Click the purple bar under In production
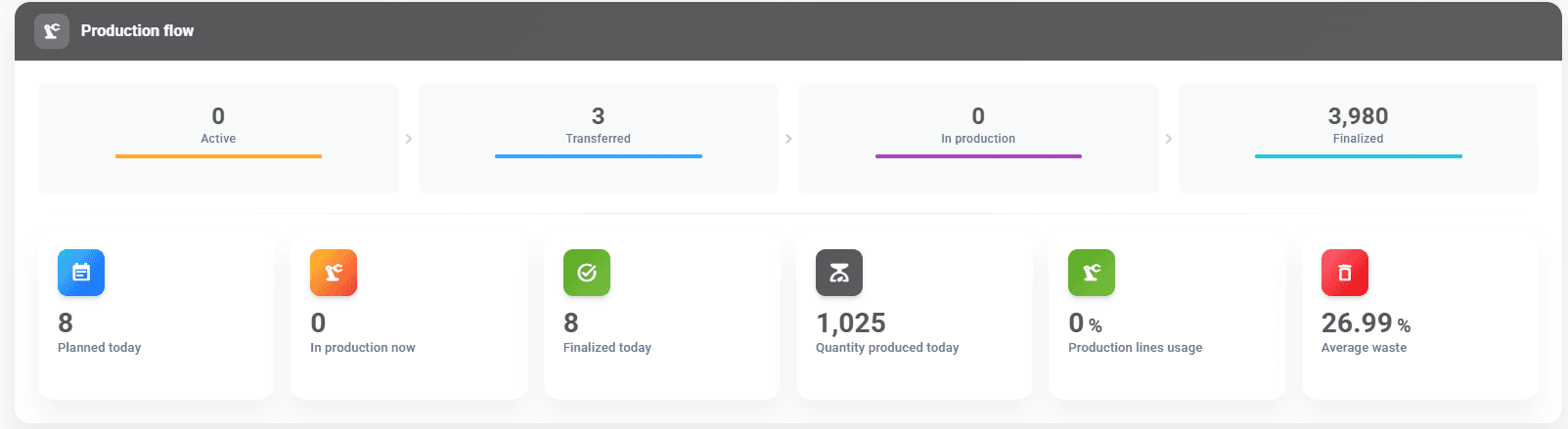The image size is (1568, 429). point(978,156)
